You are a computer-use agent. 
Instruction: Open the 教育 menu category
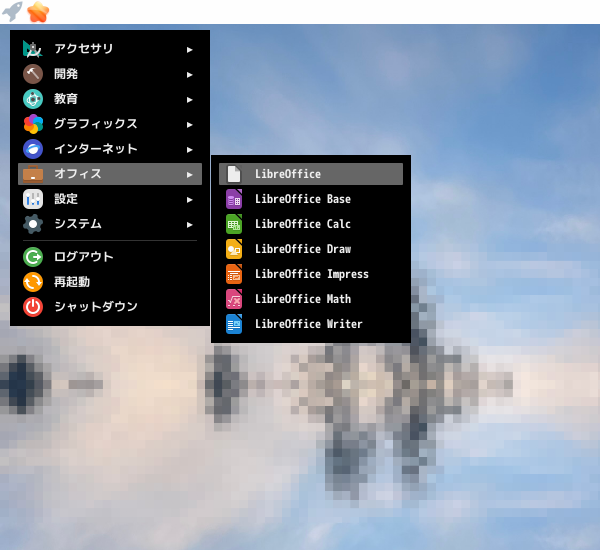[110, 99]
